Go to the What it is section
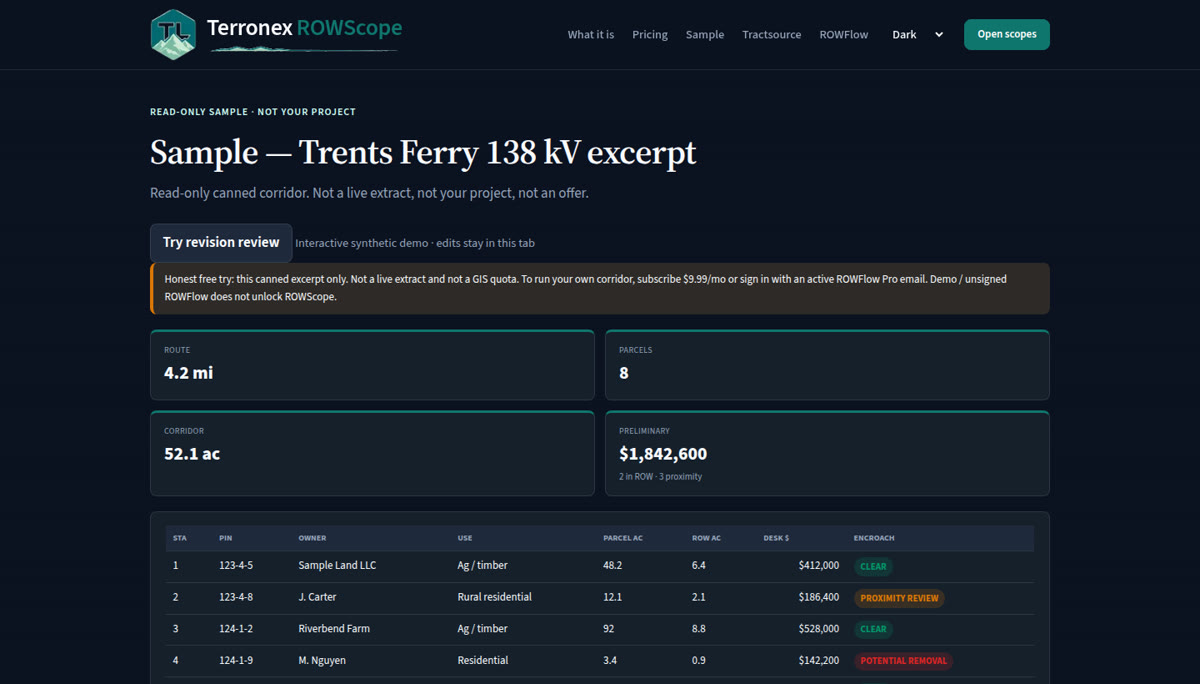Viewport: 1200px width, 684px height. point(591,34)
